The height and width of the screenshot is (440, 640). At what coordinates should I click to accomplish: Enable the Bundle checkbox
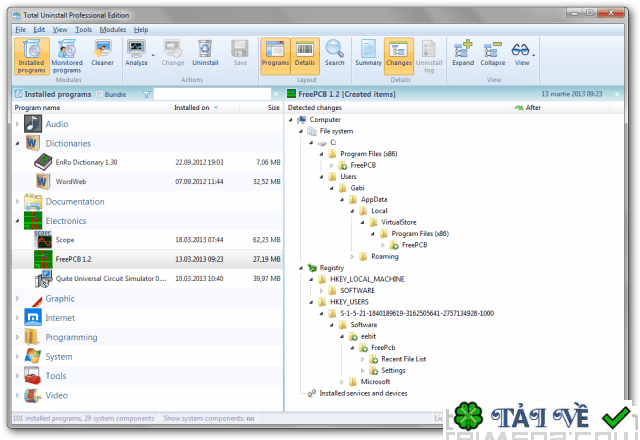(x=99, y=94)
